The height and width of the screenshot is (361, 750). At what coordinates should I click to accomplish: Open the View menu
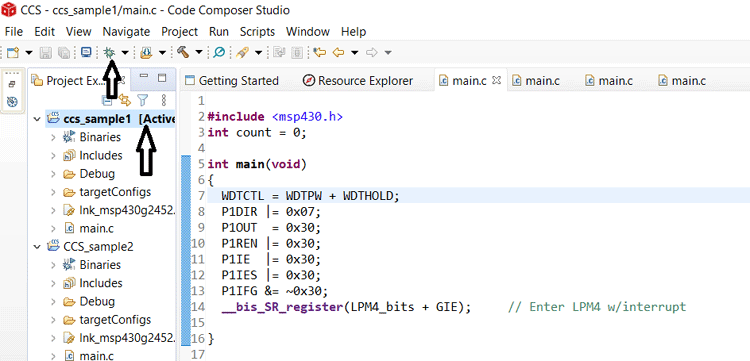(78, 32)
